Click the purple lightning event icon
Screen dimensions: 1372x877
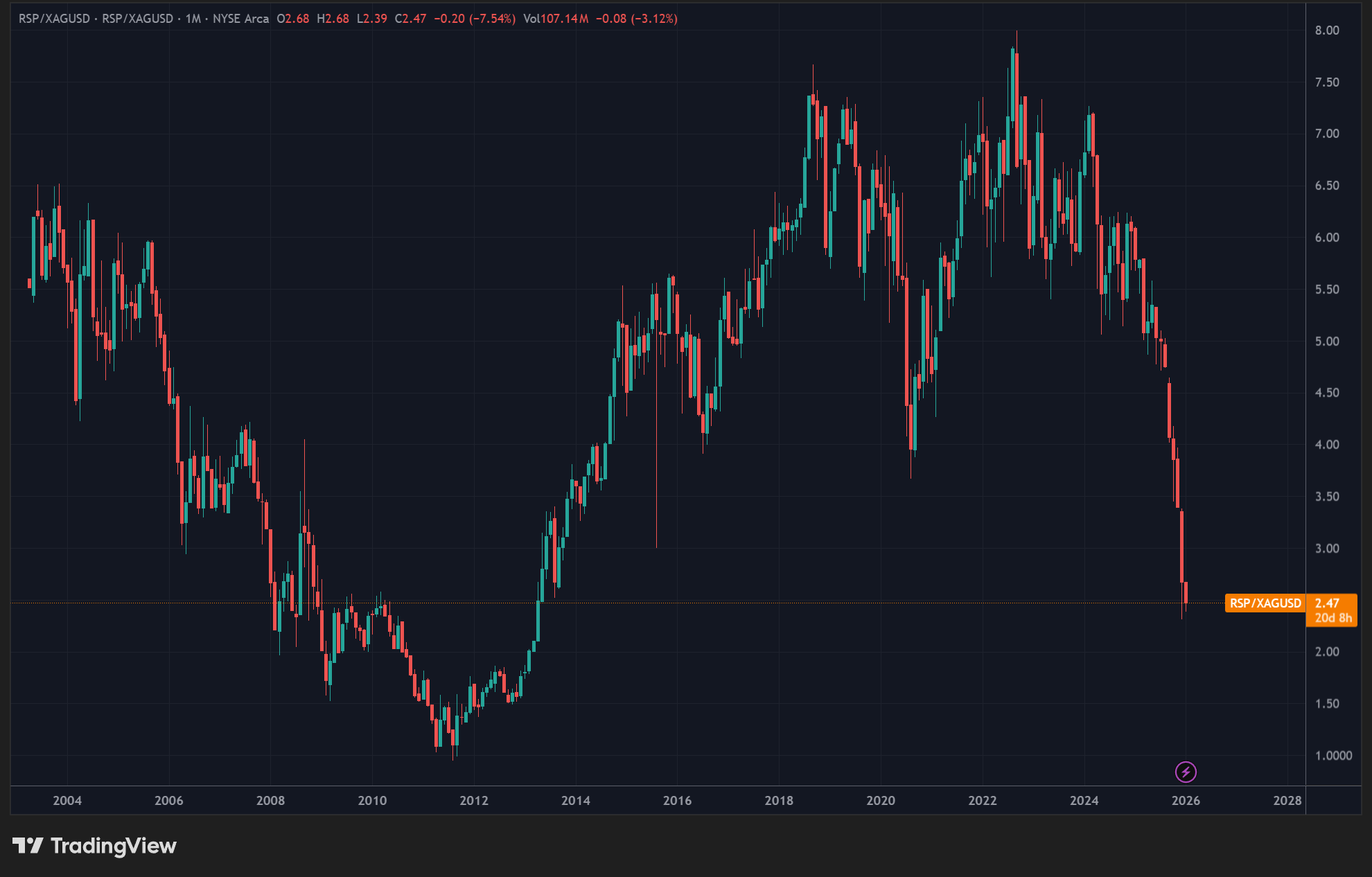coord(1186,772)
